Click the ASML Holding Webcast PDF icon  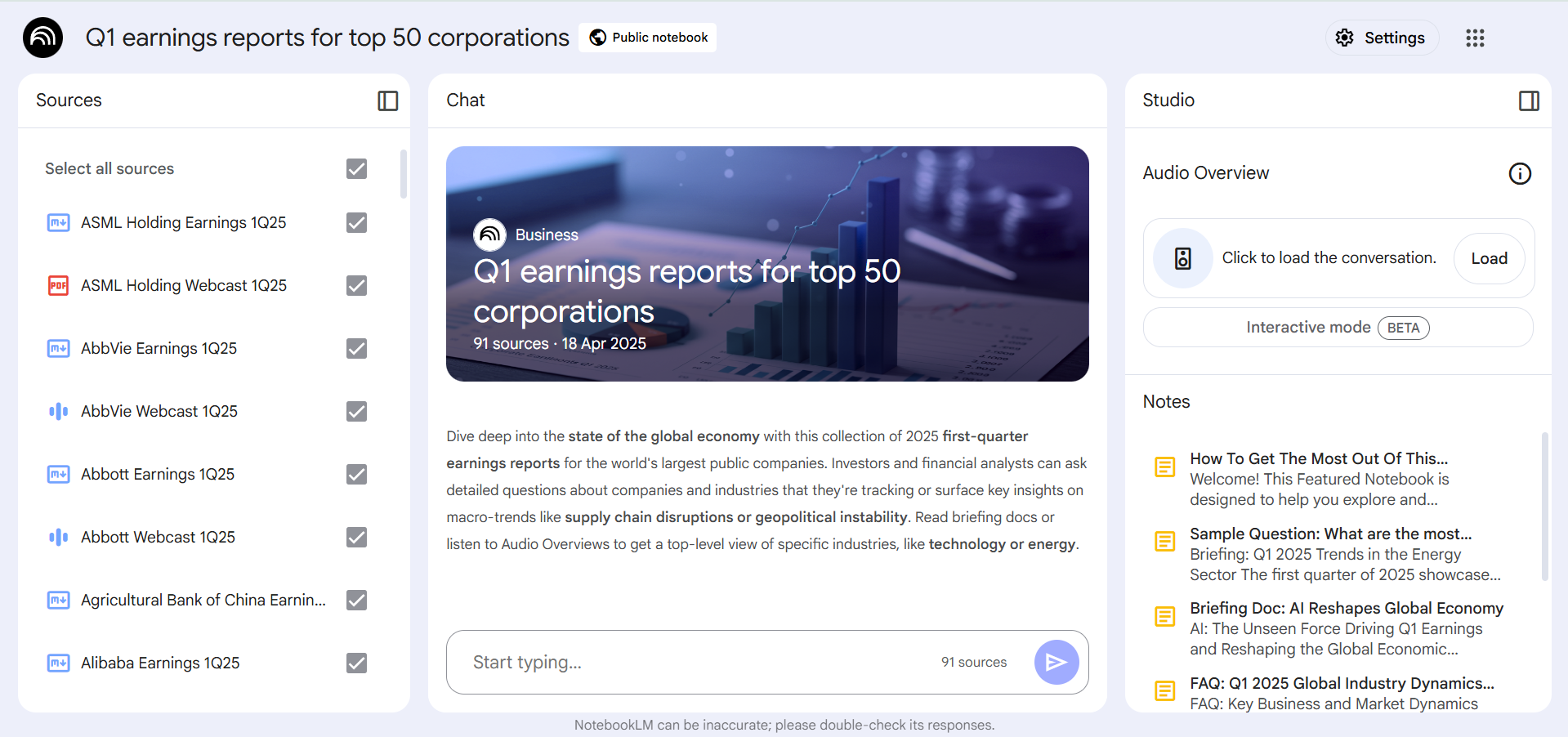(58, 285)
